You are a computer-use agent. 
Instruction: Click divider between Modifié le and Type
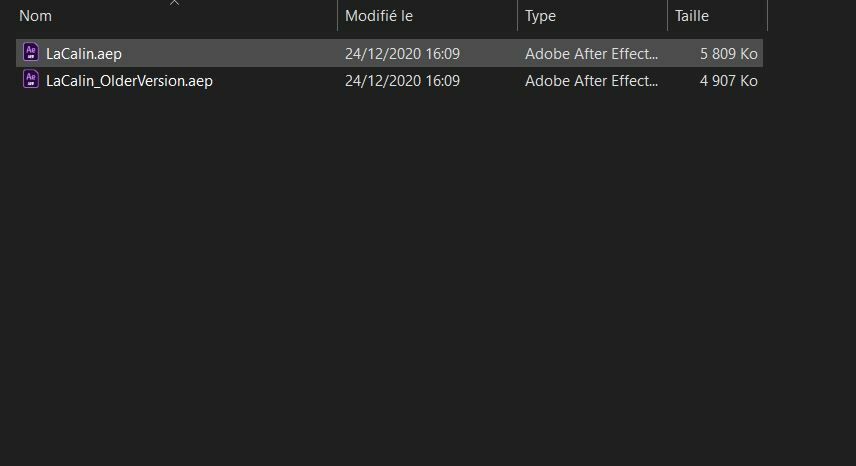pyautogui.click(x=517, y=16)
